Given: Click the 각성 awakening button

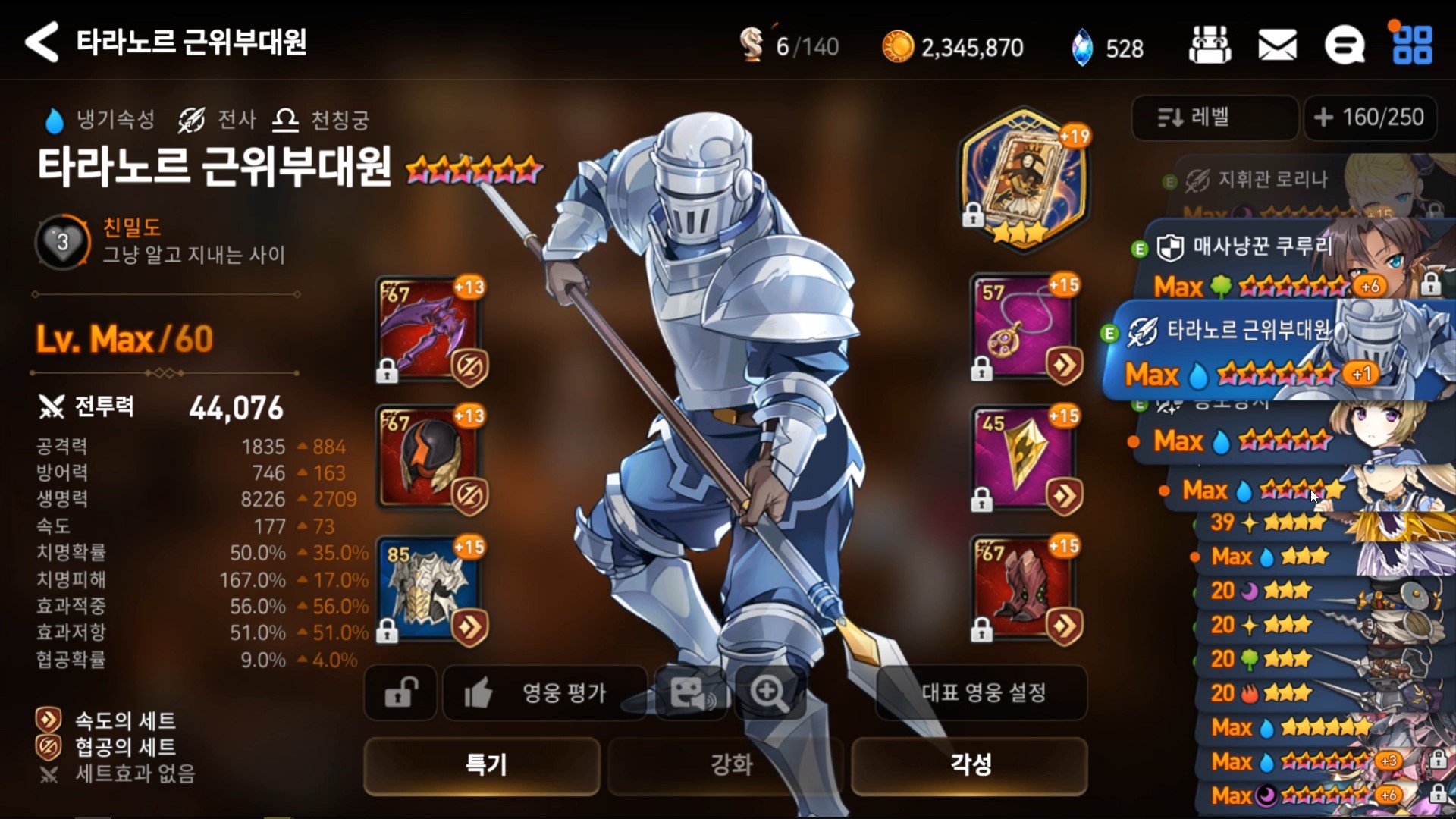Looking at the screenshot, I should pyautogui.click(x=970, y=764).
